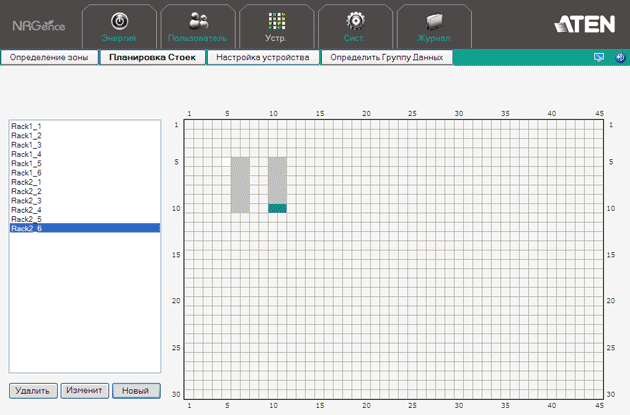The height and width of the screenshot is (415, 630).
Task: Select Rack2_5 in the rack list
Action: (x=85, y=219)
